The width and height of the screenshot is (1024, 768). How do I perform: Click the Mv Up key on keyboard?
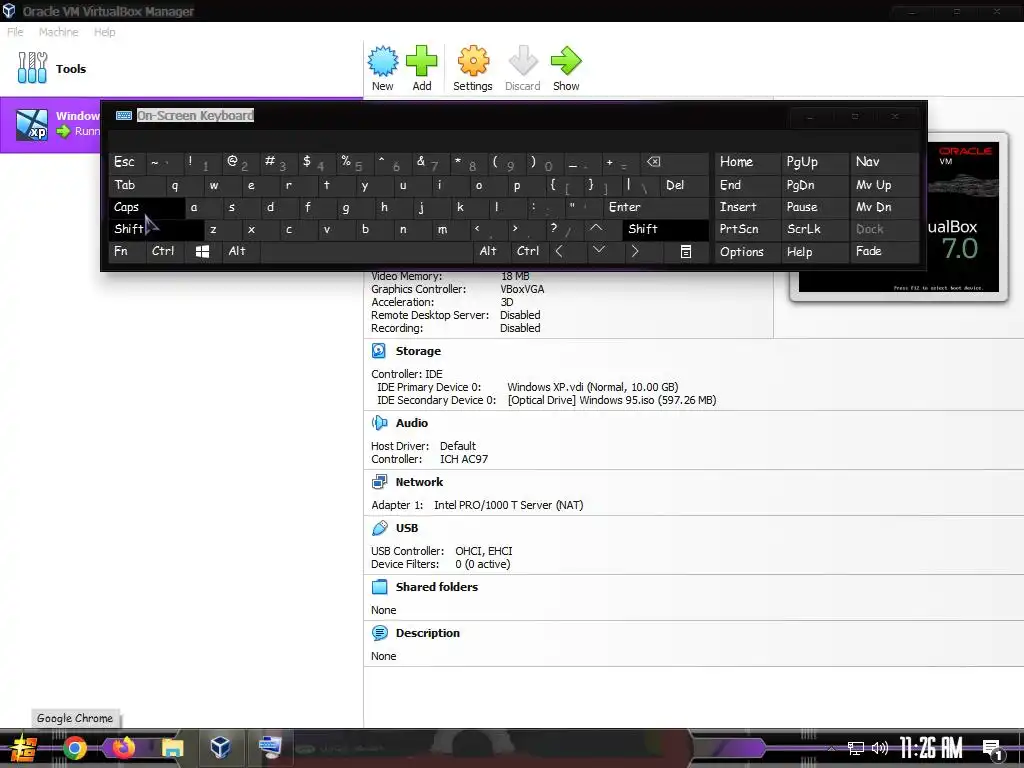pos(884,185)
